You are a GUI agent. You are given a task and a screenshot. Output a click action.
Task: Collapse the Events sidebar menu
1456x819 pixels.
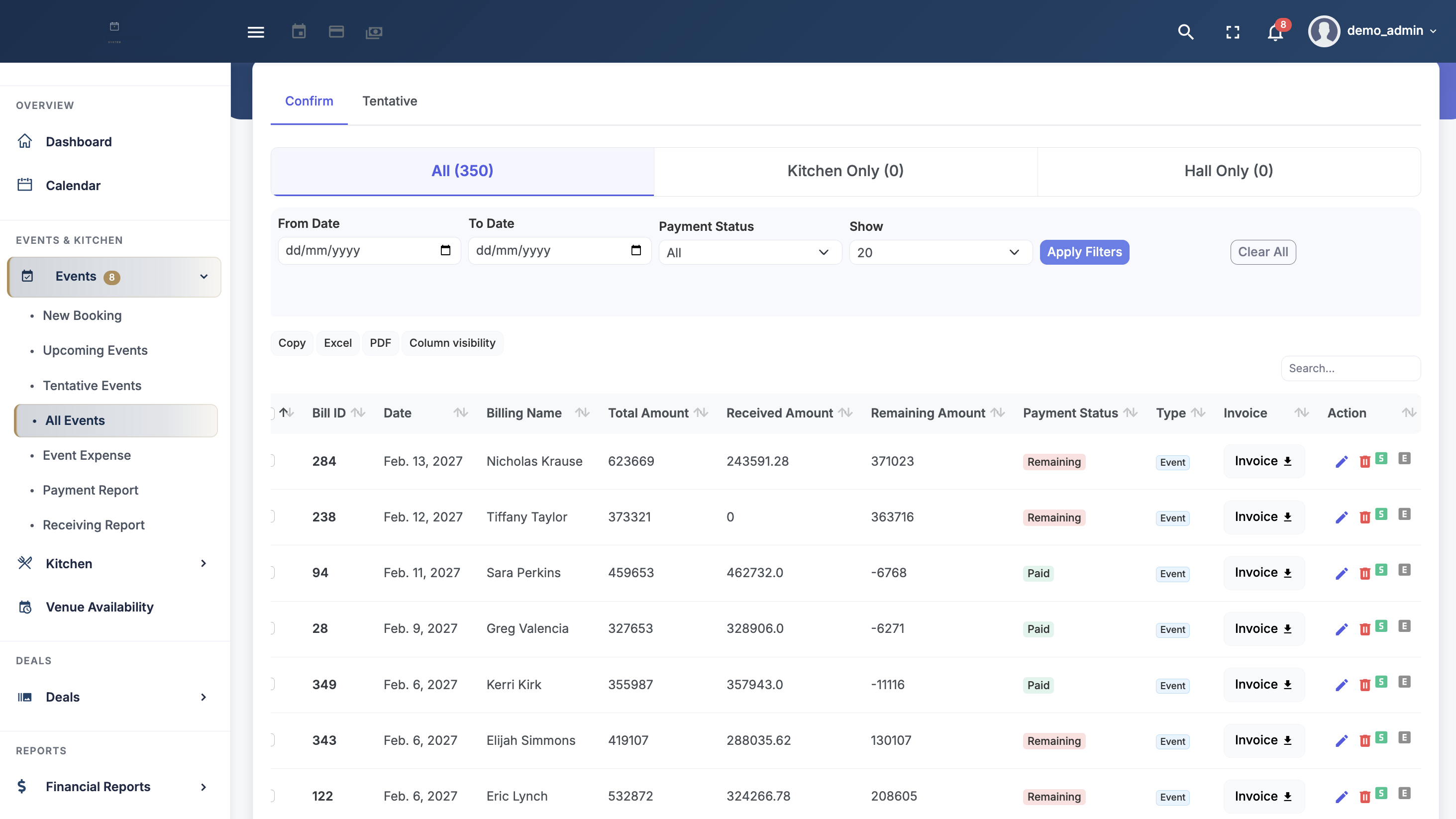click(113, 276)
